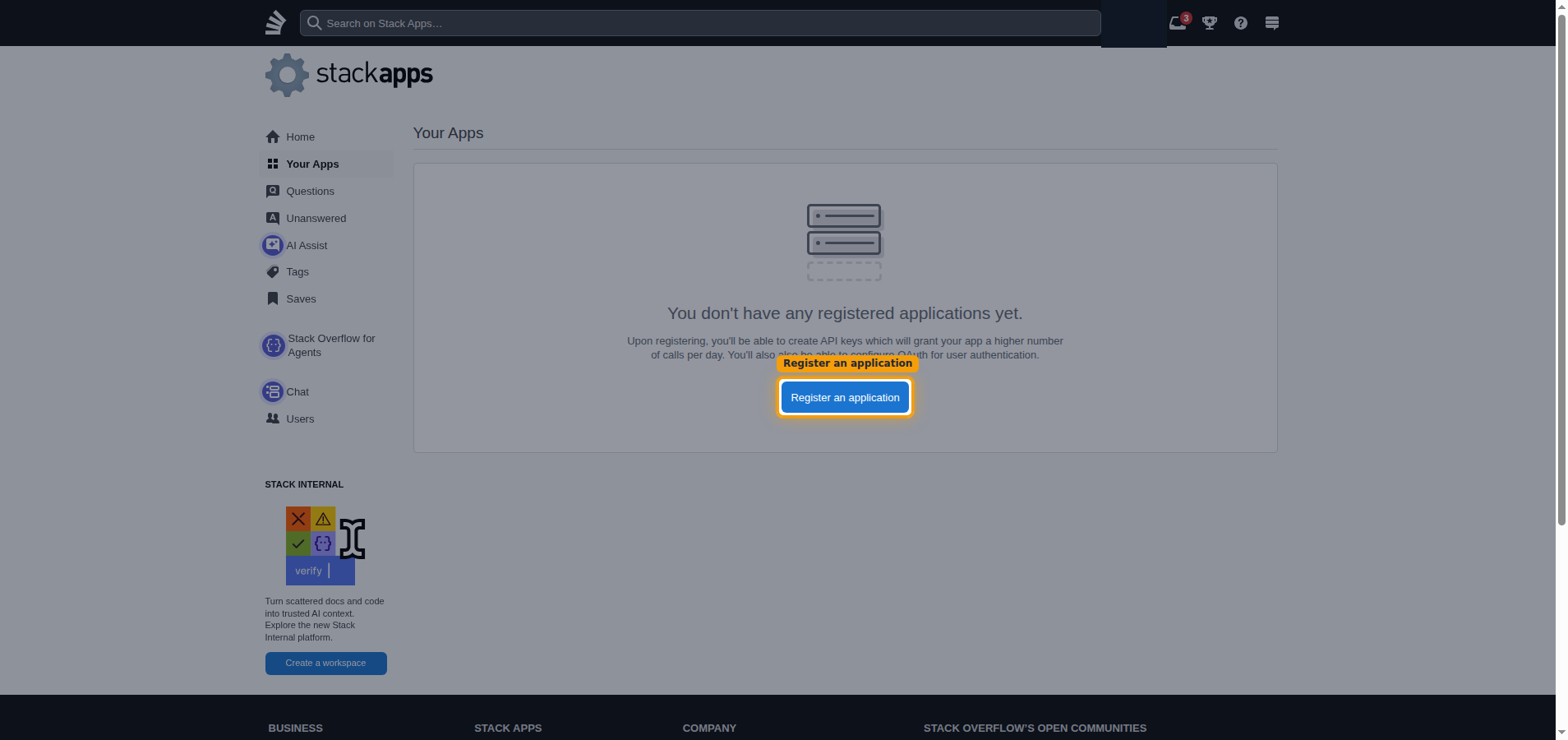Click the stackapps wordmark text
The image size is (1568, 740).
point(375,74)
